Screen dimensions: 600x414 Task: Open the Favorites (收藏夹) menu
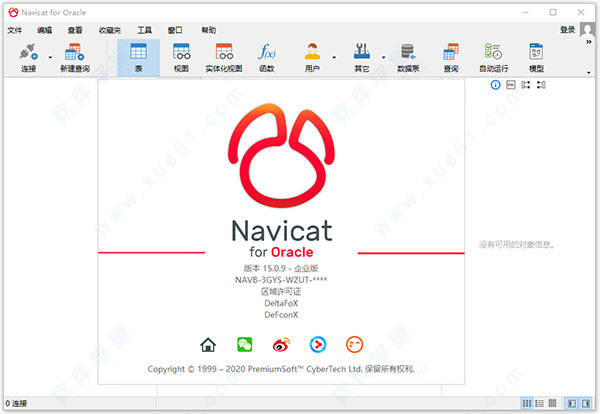click(x=110, y=30)
